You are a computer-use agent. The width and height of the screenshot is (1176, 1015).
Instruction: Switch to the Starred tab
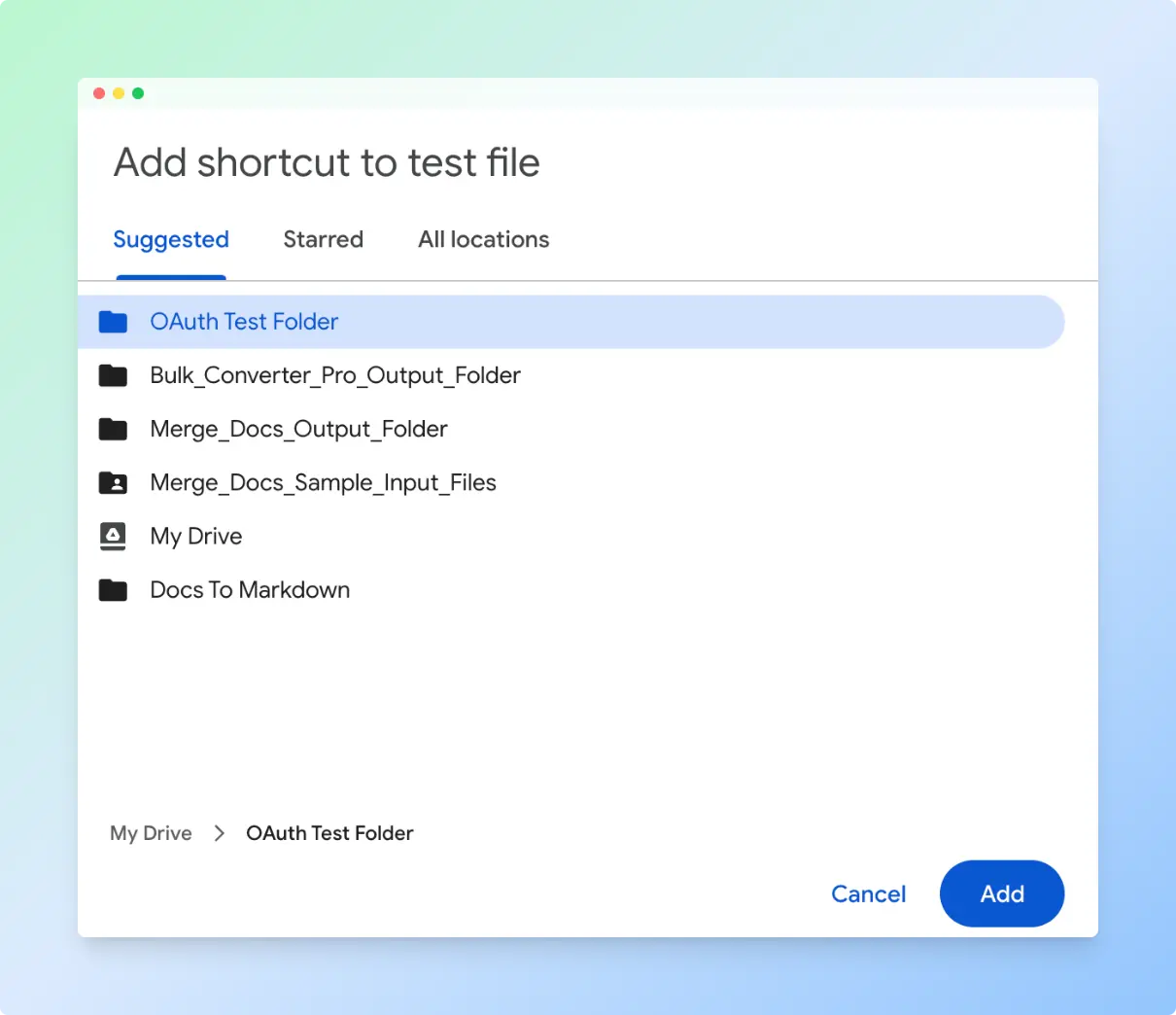pyautogui.click(x=323, y=239)
